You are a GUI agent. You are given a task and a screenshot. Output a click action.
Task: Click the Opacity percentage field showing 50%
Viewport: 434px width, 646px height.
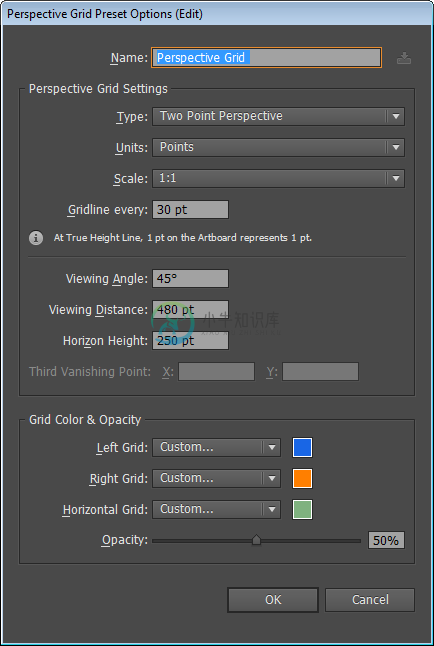tap(386, 540)
